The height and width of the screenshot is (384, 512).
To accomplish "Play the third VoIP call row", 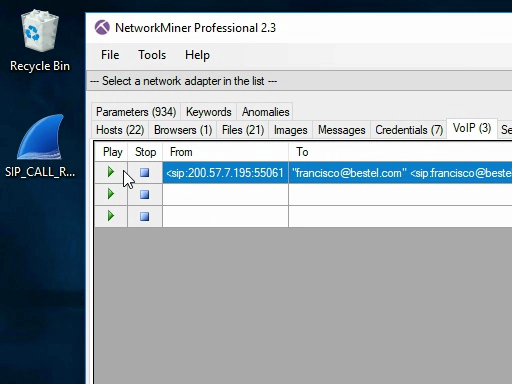I will point(111,216).
